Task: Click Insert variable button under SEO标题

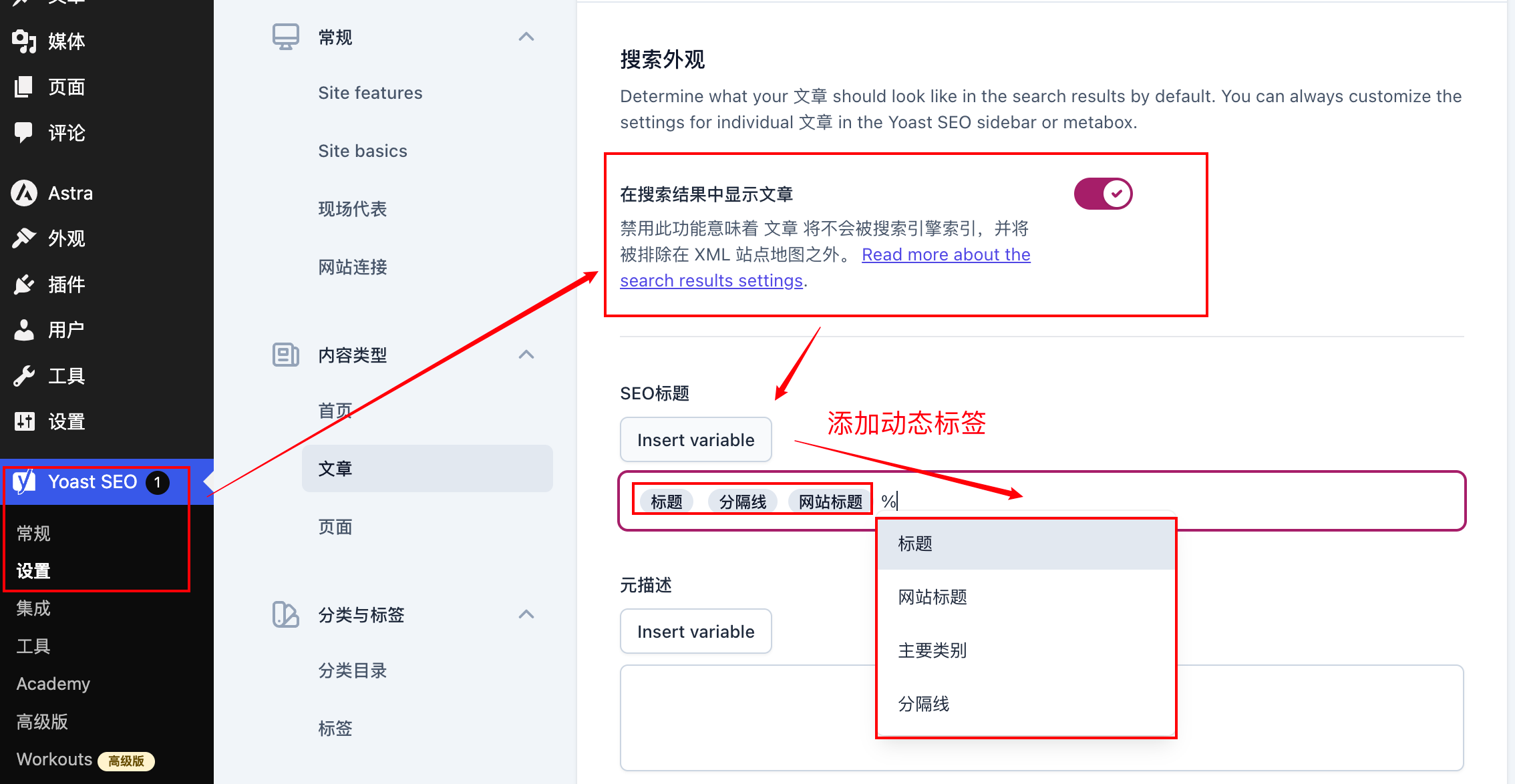Action: coord(696,440)
